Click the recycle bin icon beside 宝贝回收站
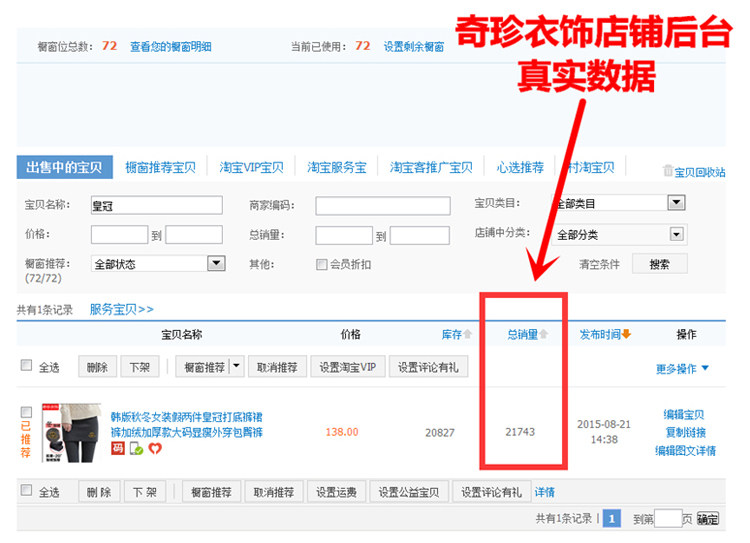The height and width of the screenshot is (543, 750). (x=668, y=170)
